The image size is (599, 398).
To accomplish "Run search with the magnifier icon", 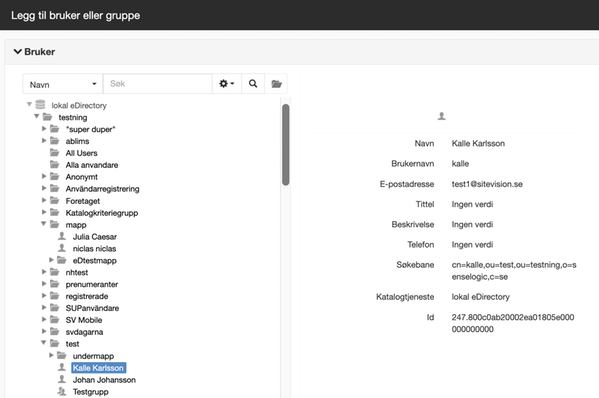I will [x=253, y=84].
